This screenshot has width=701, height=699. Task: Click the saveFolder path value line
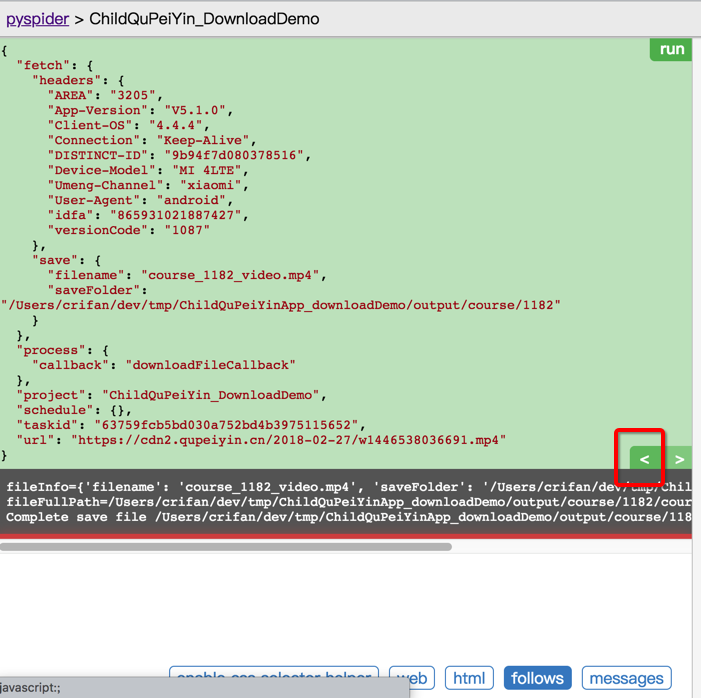(x=281, y=305)
